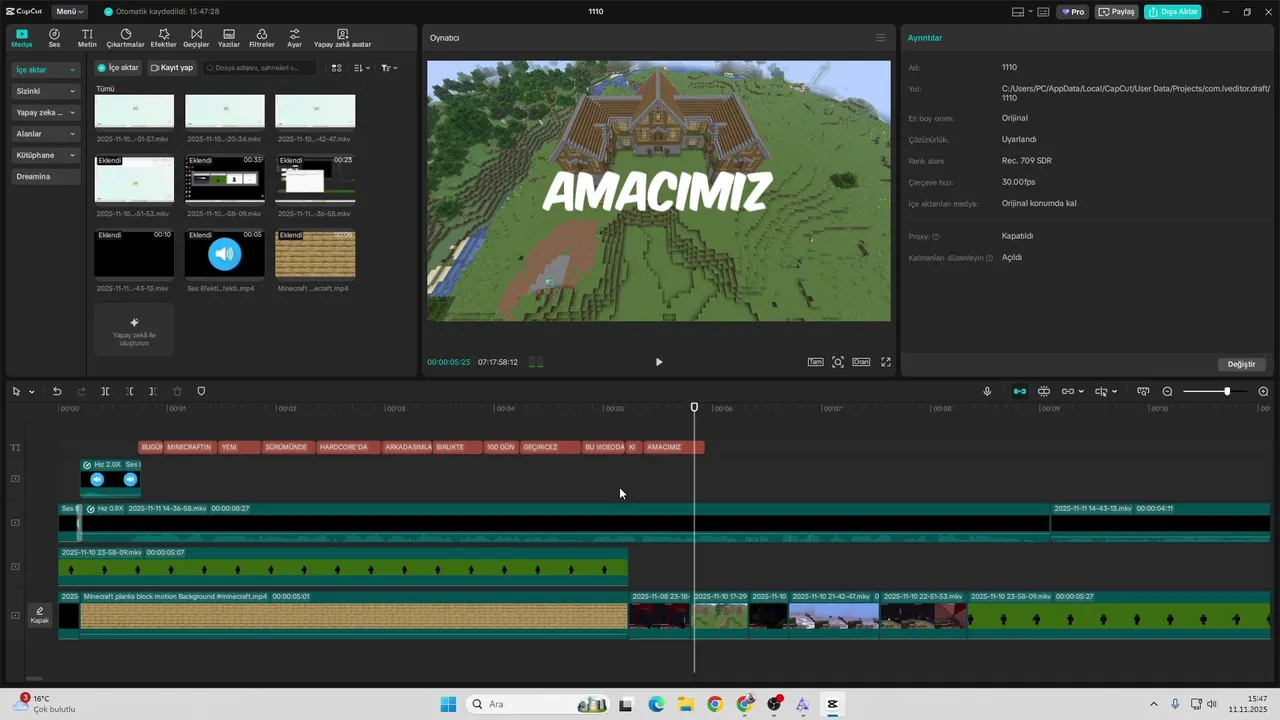Open the player panel hamburger menu

click(x=880, y=38)
